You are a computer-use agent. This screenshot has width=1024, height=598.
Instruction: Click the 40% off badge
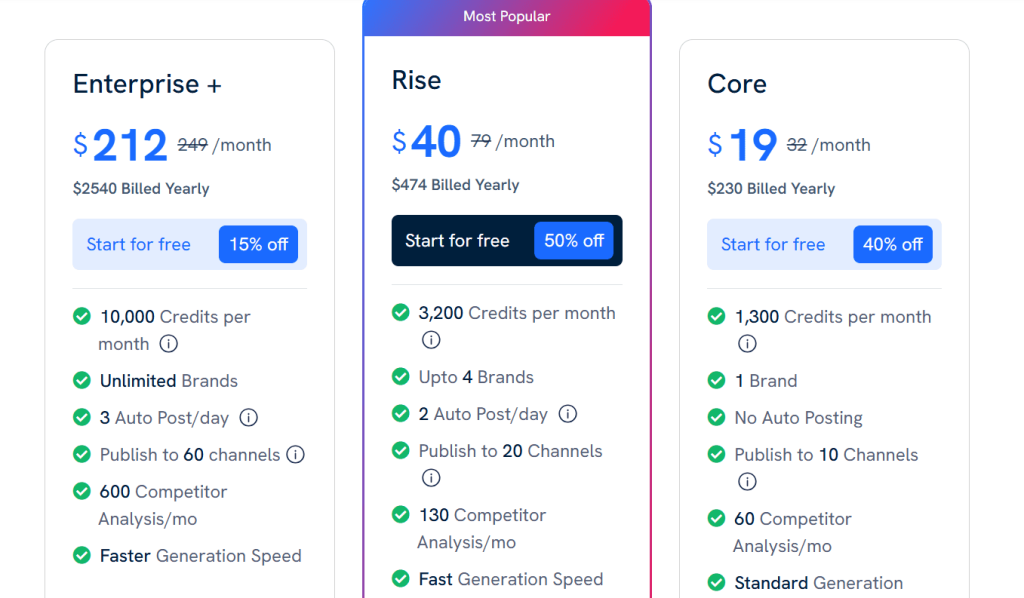click(x=892, y=245)
